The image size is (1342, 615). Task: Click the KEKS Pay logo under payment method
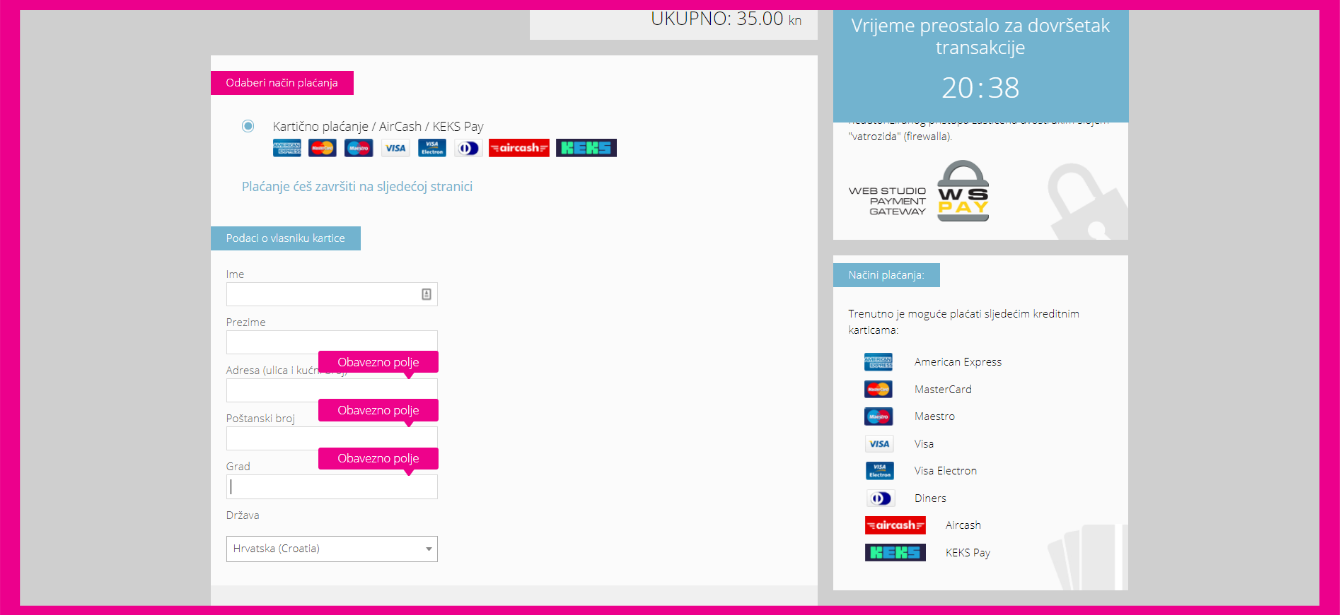586,148
